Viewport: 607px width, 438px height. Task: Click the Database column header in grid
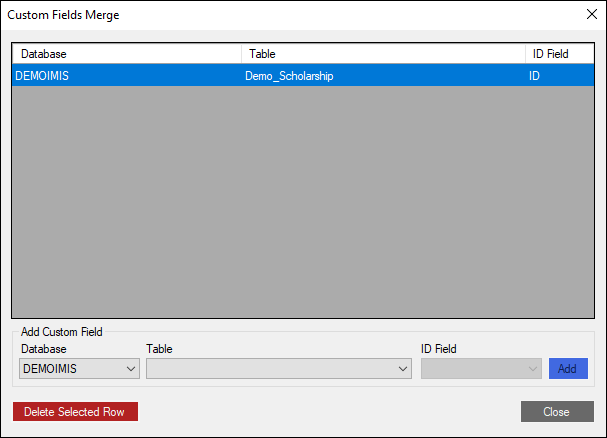point(126,54)
